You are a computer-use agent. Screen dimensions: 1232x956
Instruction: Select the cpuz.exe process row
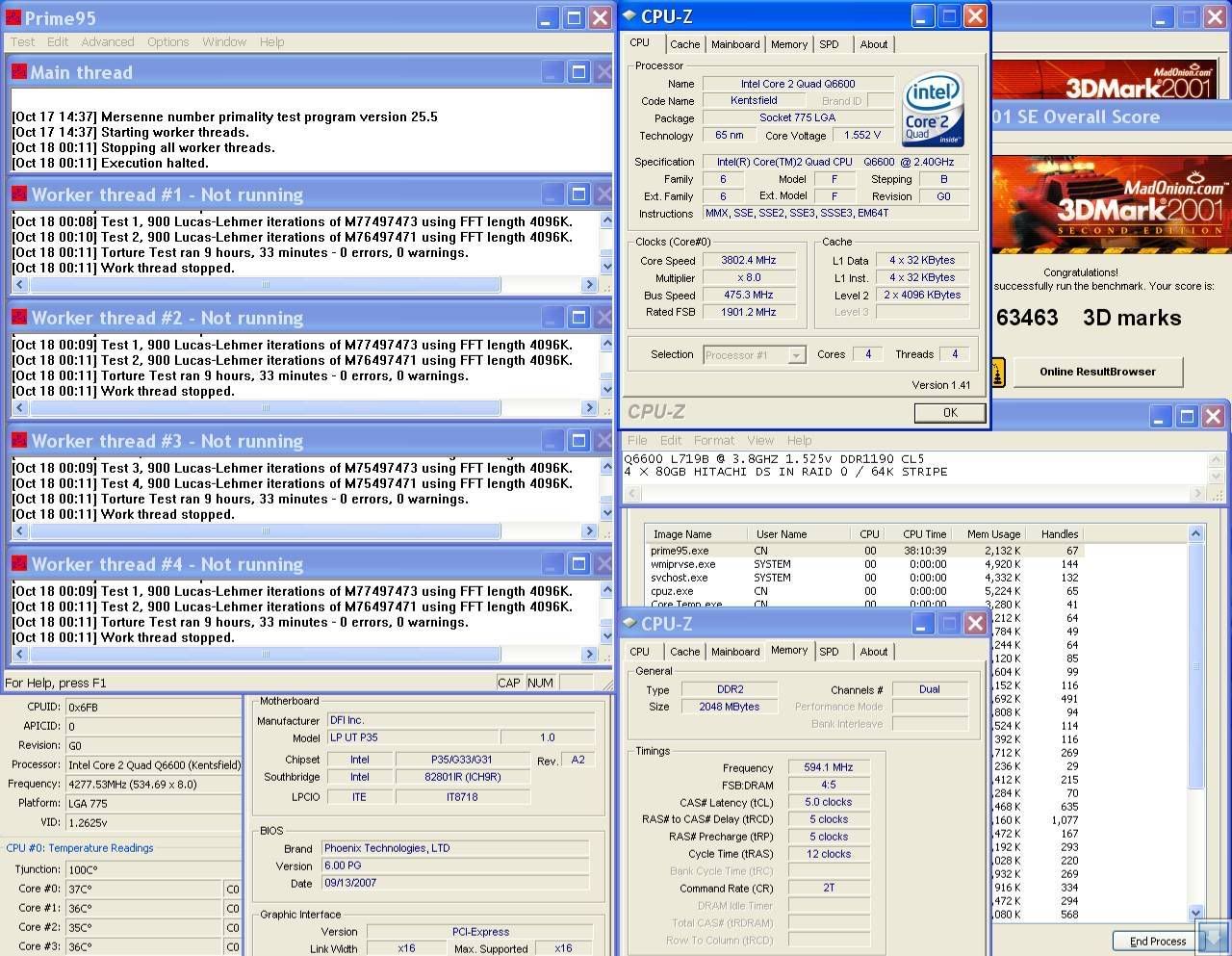click(865, 591)
